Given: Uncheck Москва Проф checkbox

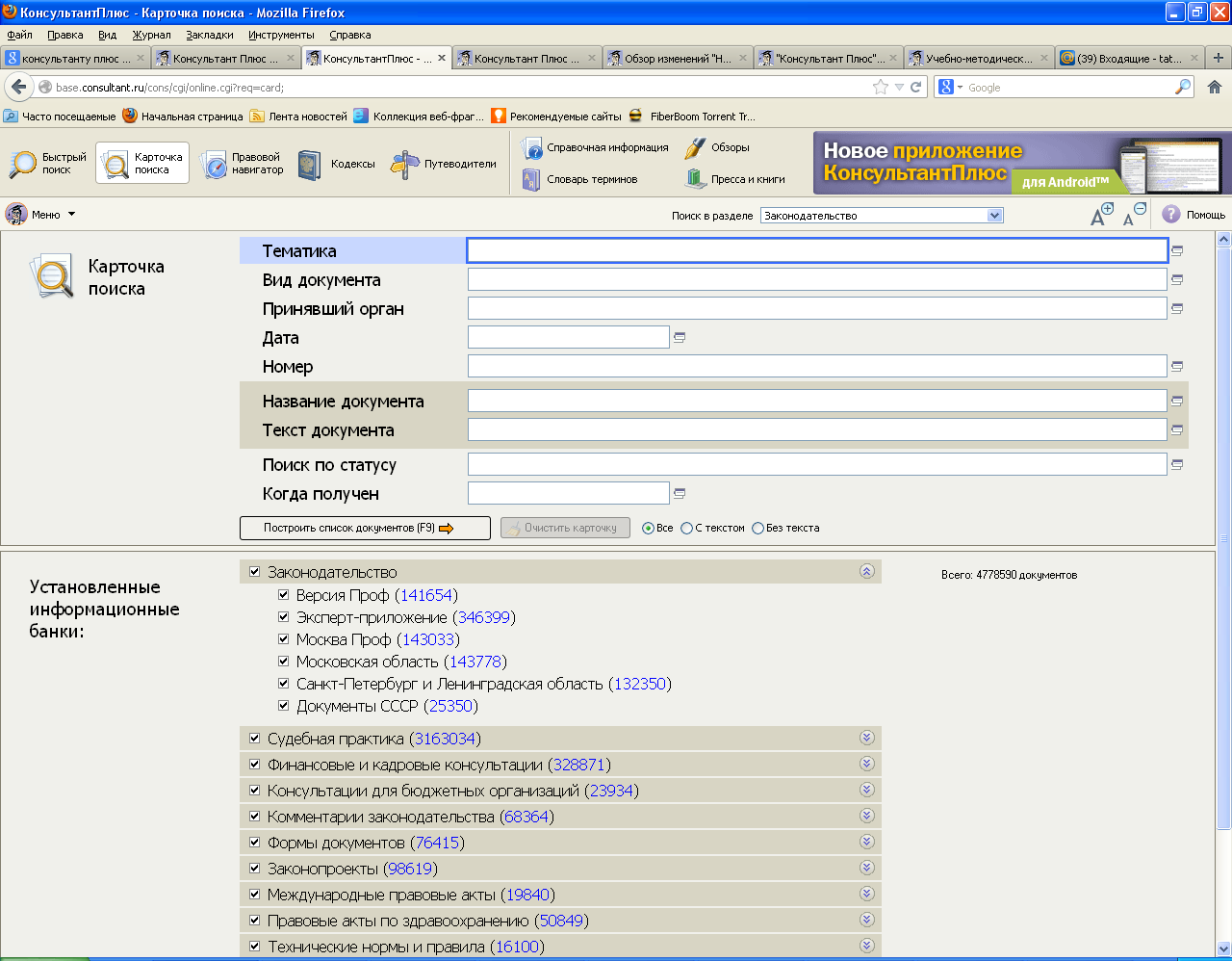Looking at the screenshot, I should [x=284, y=638].
